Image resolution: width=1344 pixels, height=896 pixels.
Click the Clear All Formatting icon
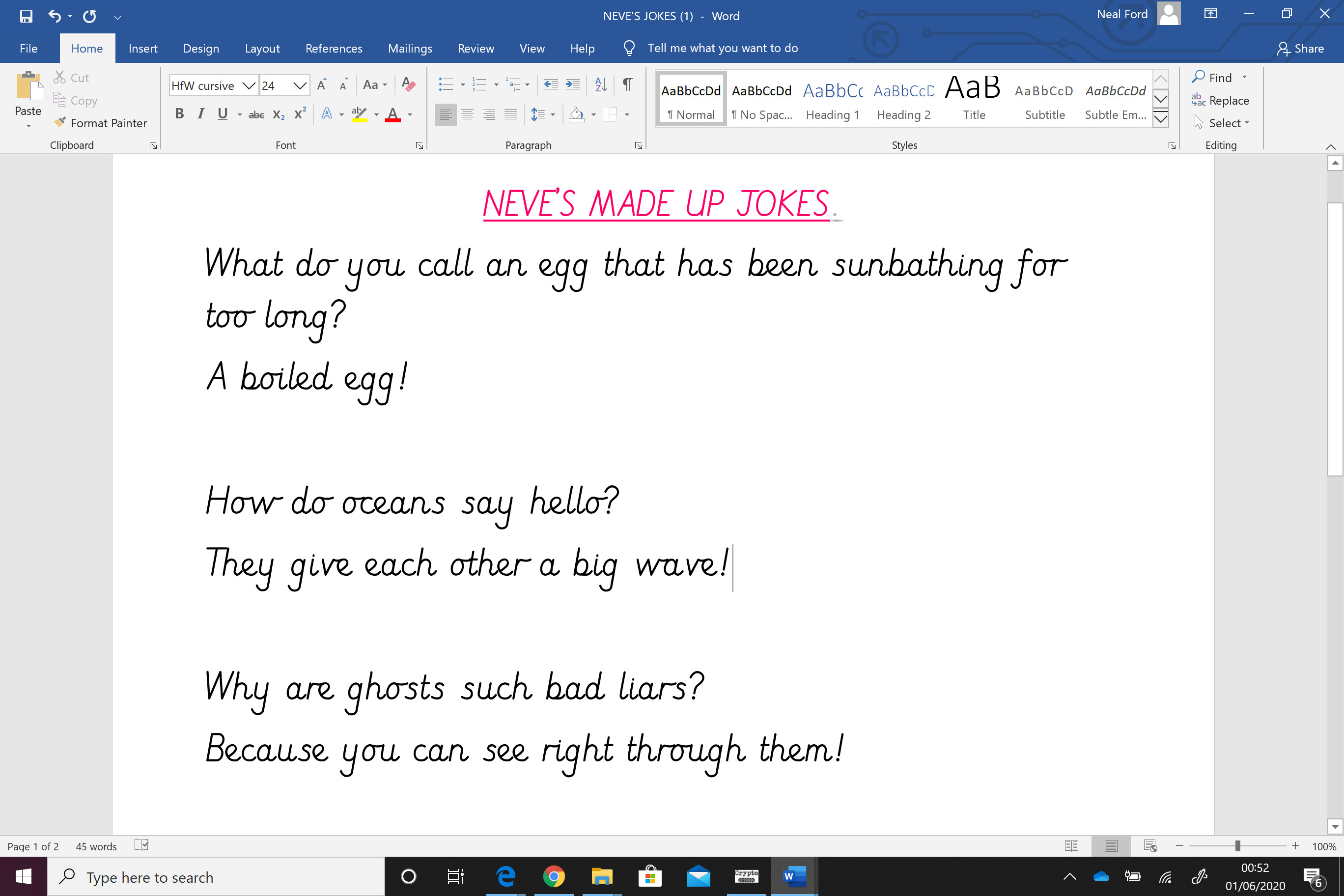408,84
